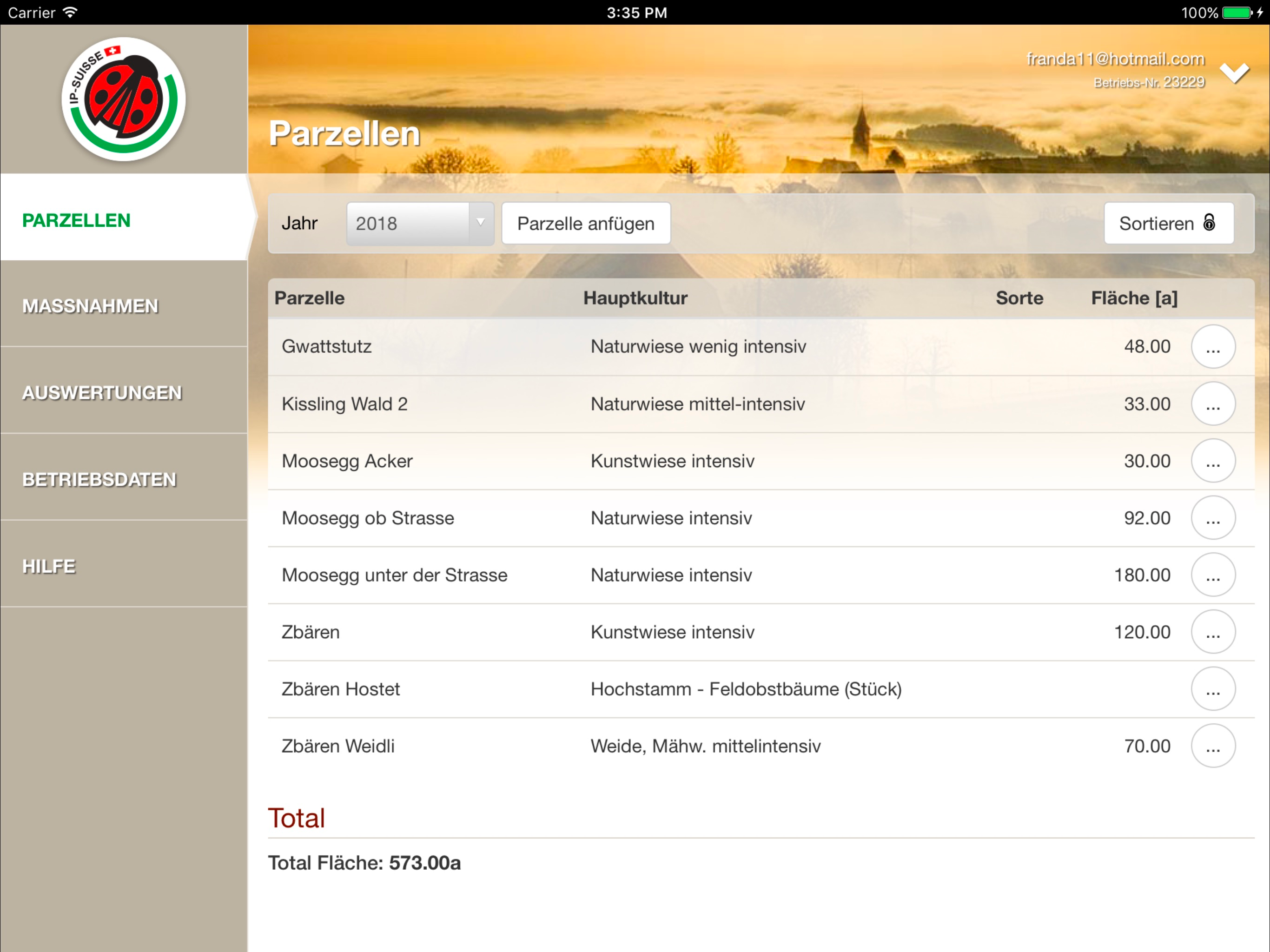Toggle sort lock via Sortieren button
This screenshot has height=952, width=1270.
click(1168, 224)
